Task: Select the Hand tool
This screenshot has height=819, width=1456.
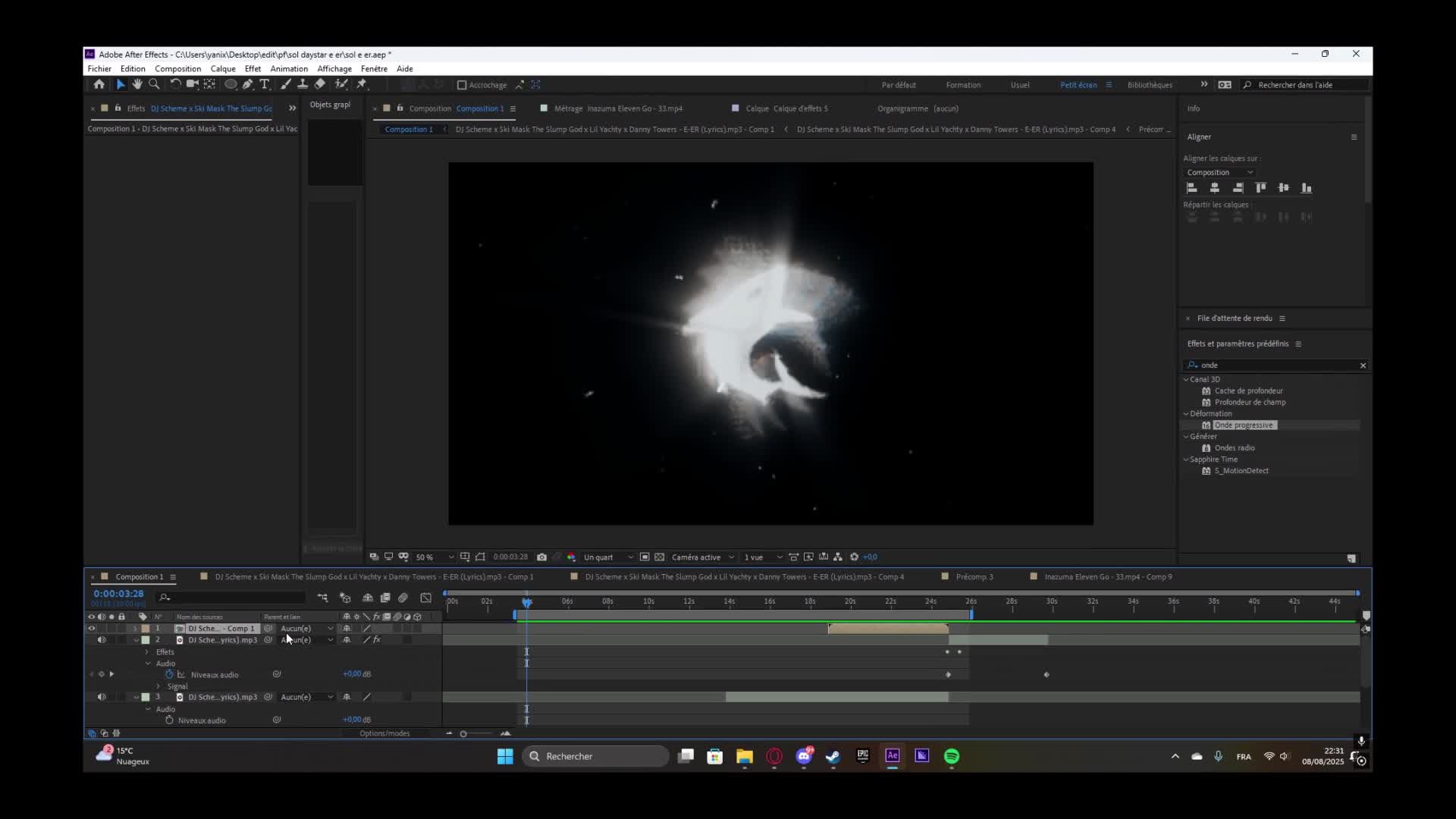Action: (x=137, y=84)
